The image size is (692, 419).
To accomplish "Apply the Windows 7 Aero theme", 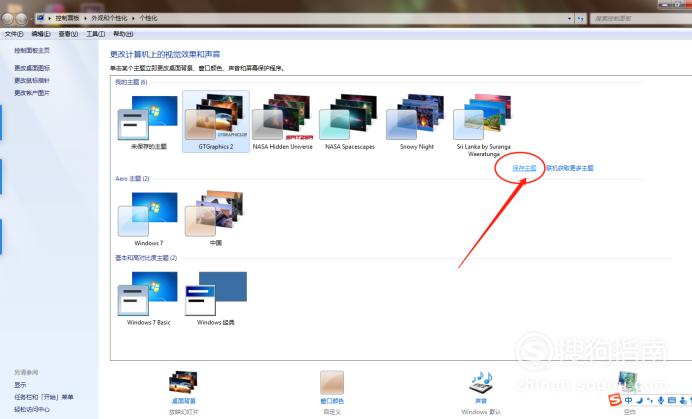I will [x=148, y=219].
